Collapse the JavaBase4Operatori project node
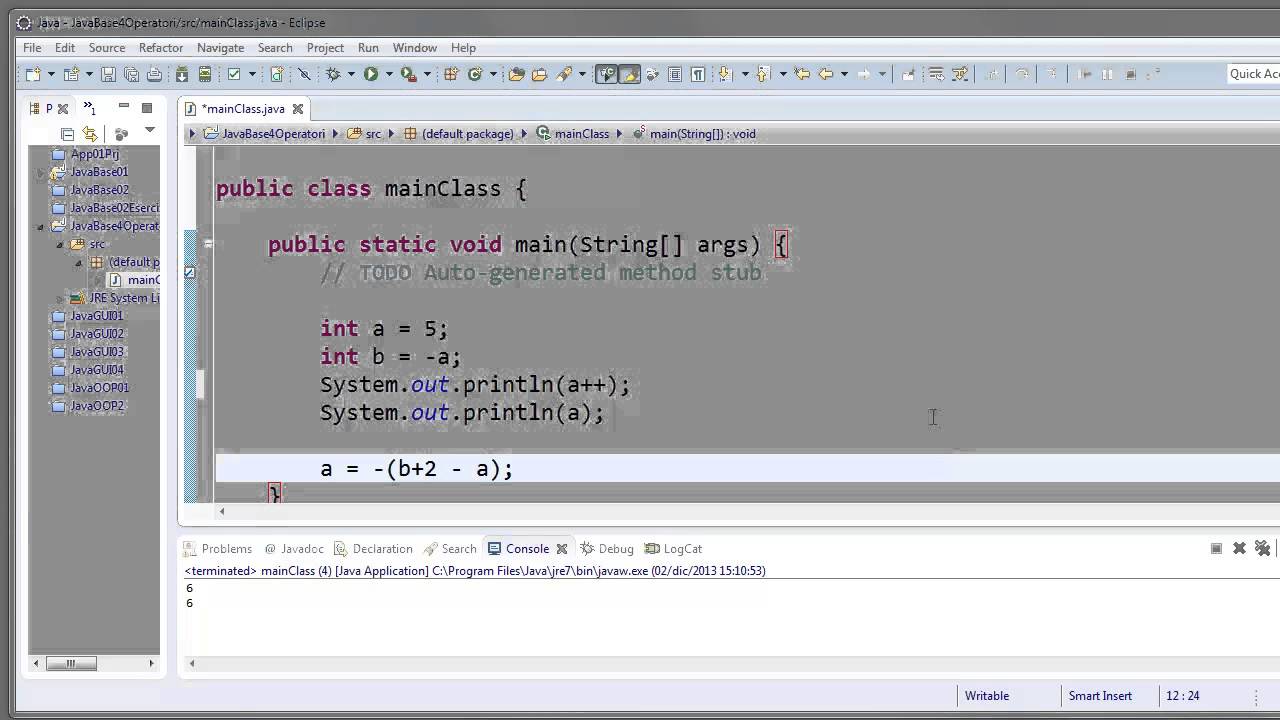 pyautogui.click(x=42, y=227)
